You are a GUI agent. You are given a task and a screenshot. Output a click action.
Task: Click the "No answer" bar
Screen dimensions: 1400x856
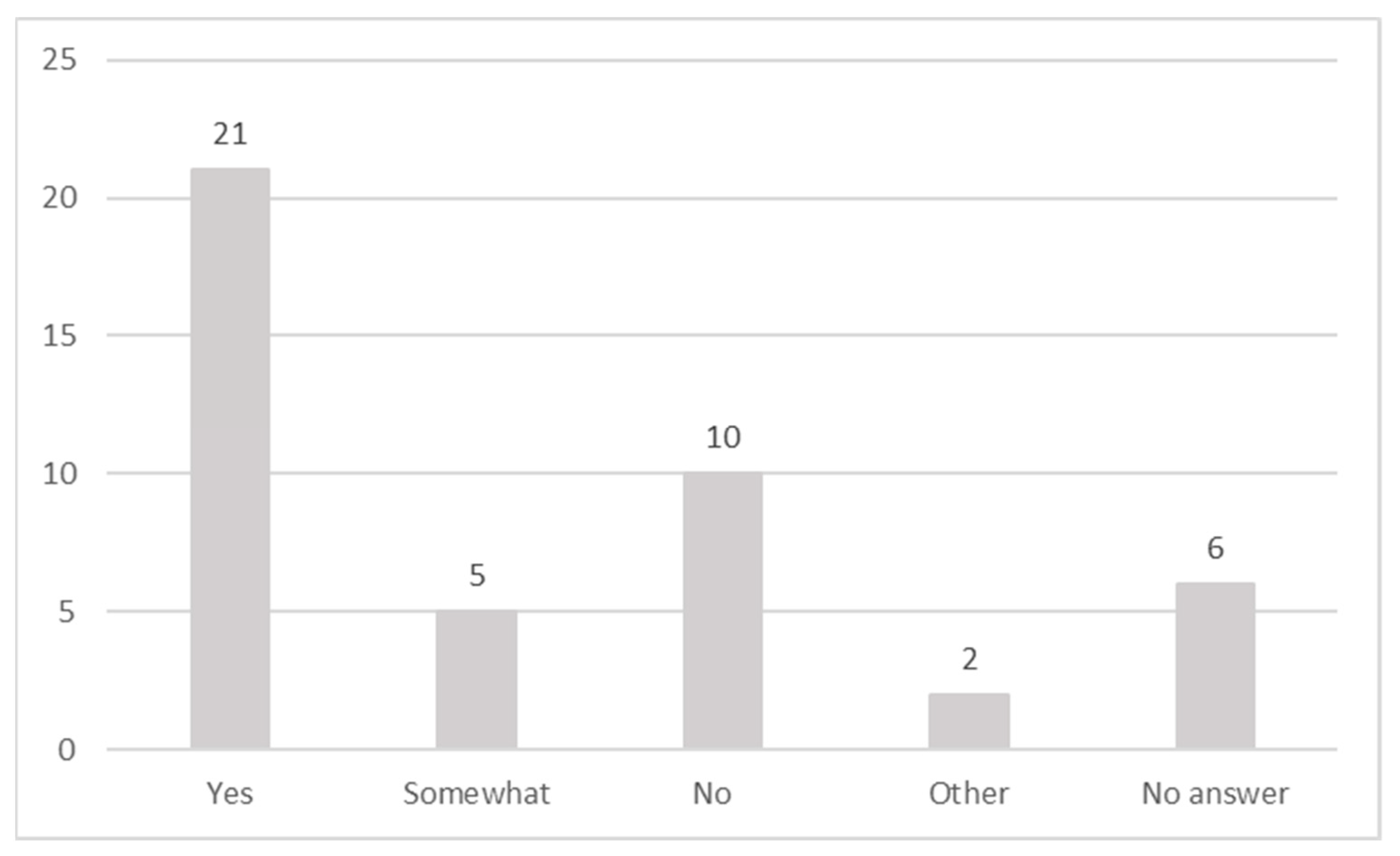[x=1215, y=665]
